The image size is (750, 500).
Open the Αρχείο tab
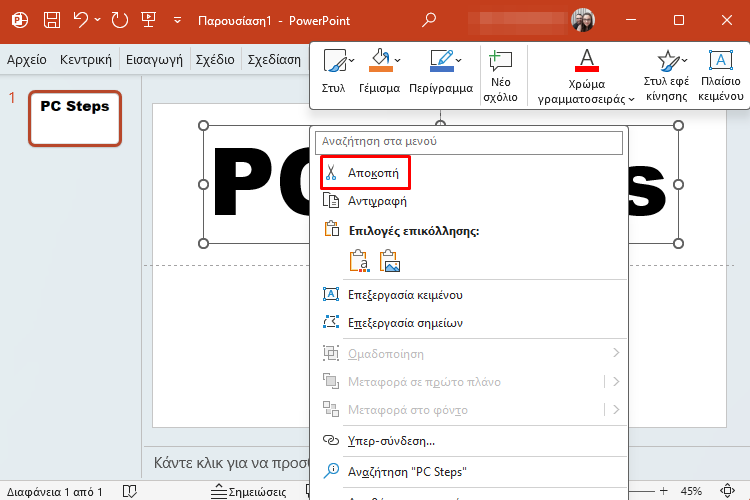27,59
